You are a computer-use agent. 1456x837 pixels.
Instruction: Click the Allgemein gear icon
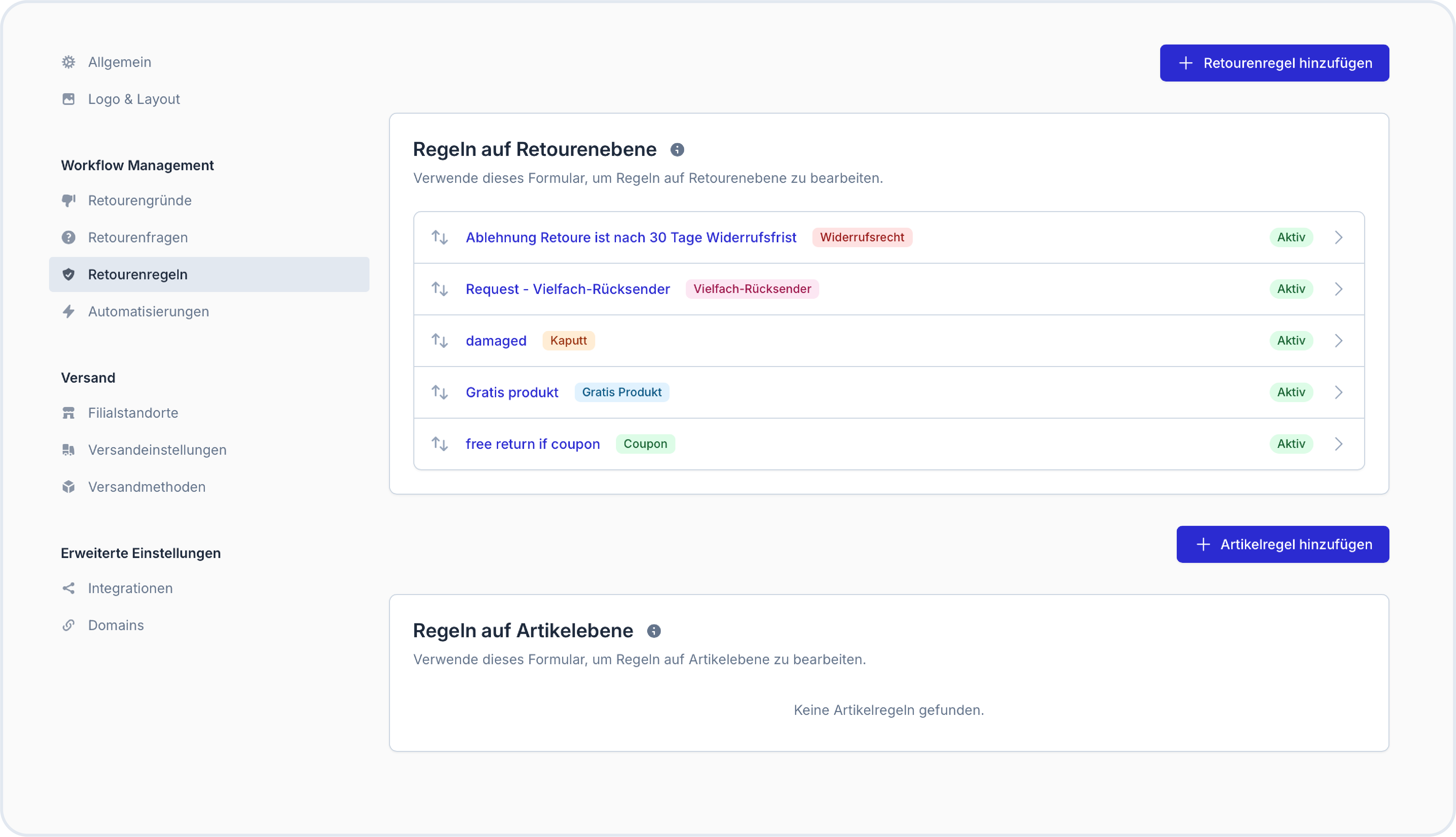click(69, 62)
